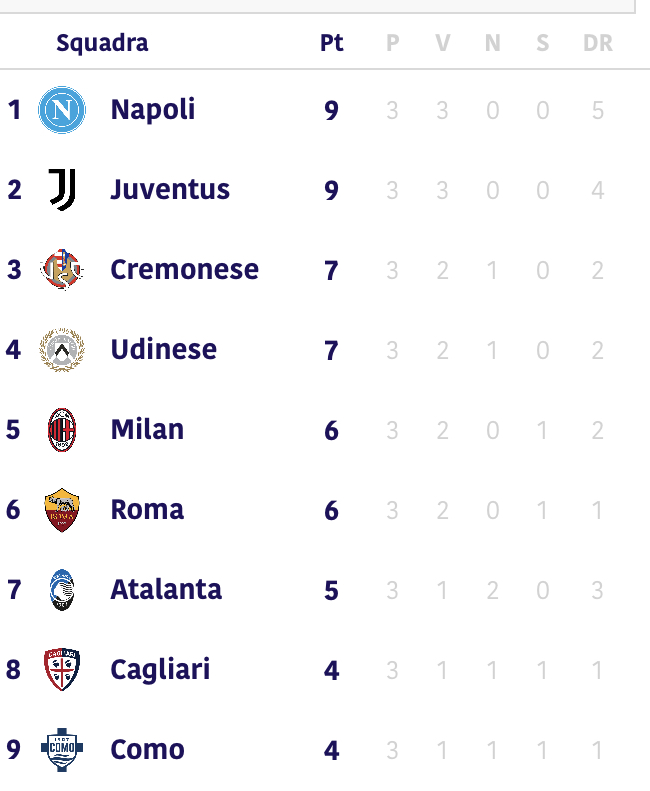Select the Cremonese team name
650x791 pixels.
[185, 269]
